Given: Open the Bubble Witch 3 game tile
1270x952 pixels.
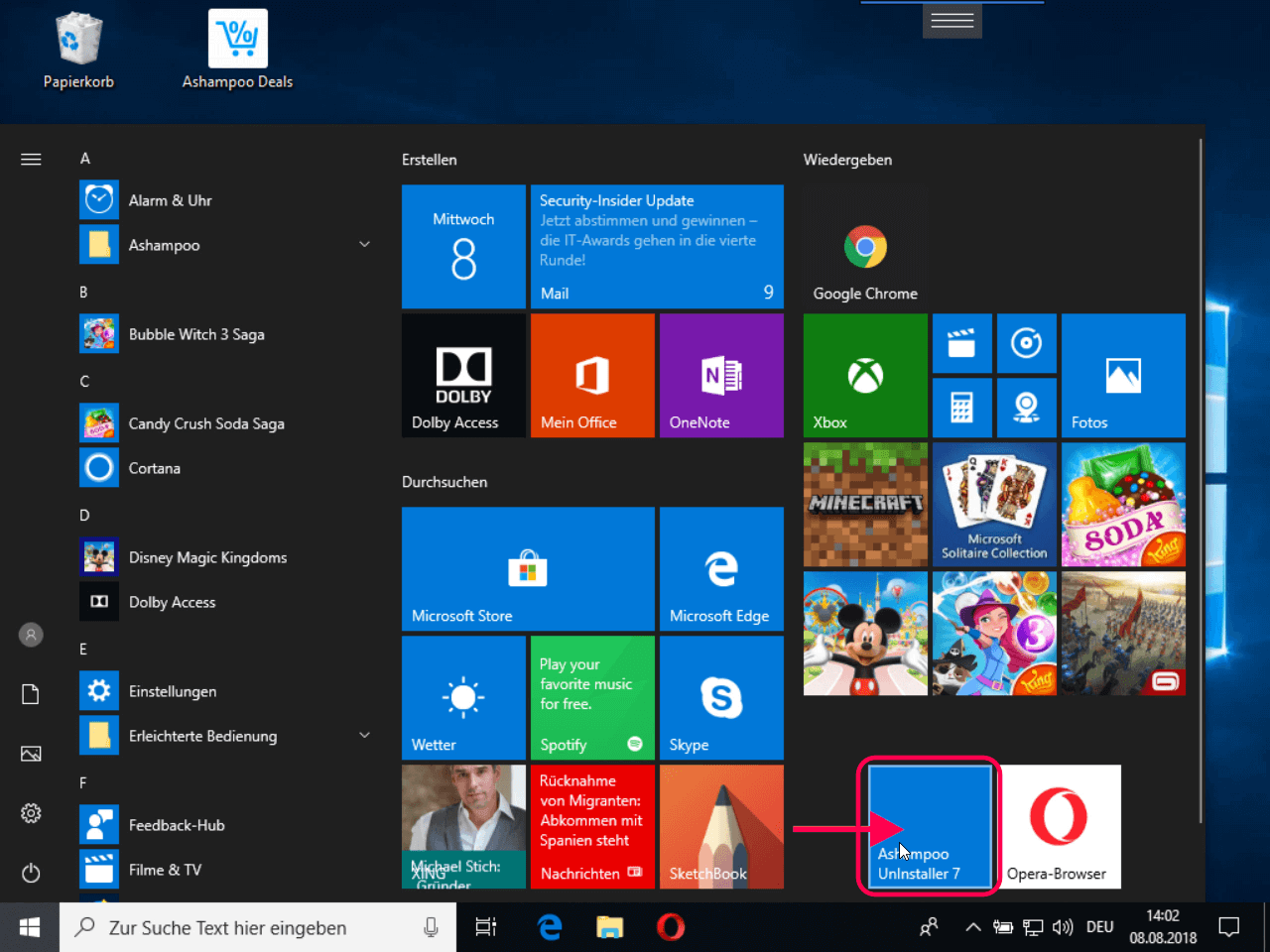Looking at the screenshot, I should pyautogui.click(x=994, y=634).
